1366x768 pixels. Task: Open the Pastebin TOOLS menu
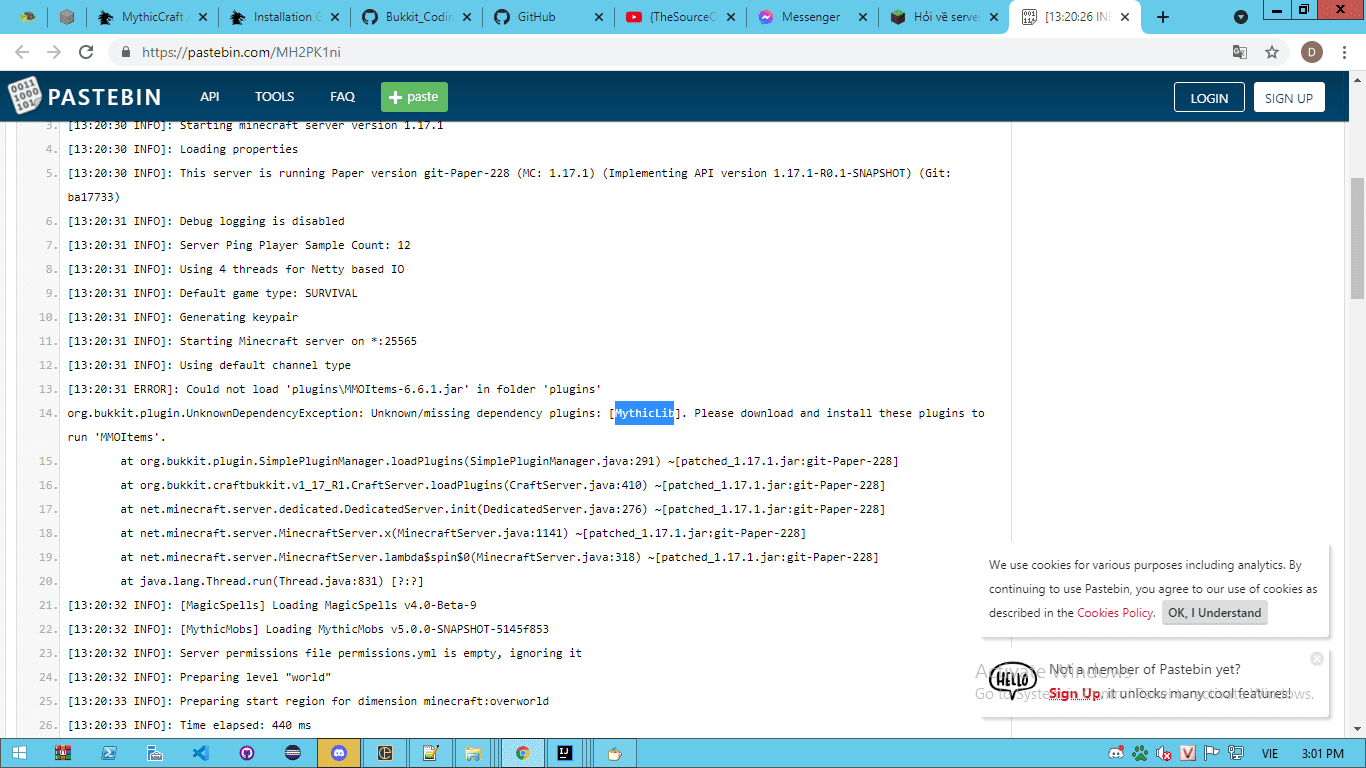[x=274, y=97]
